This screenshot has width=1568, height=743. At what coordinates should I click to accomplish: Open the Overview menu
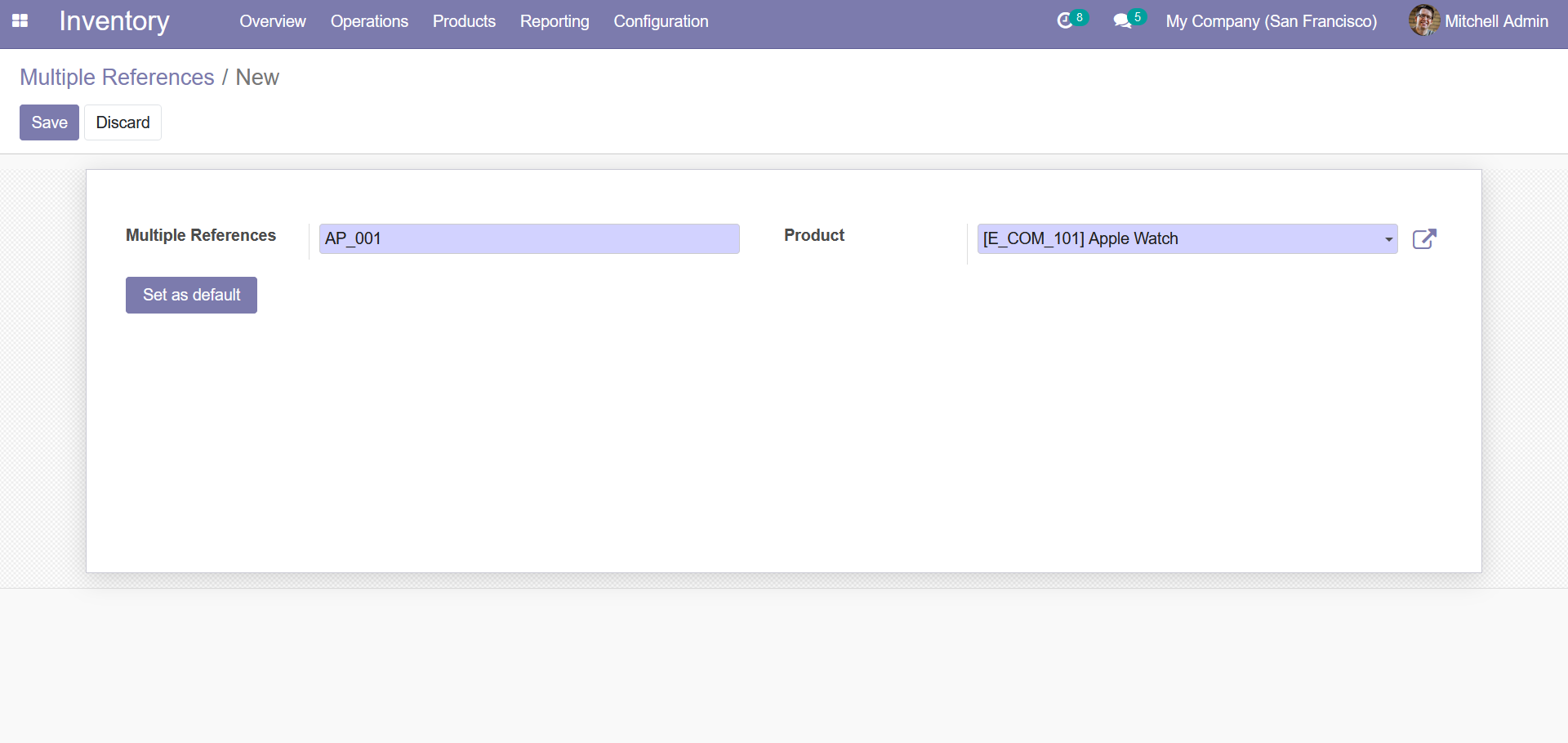point(273,21)
